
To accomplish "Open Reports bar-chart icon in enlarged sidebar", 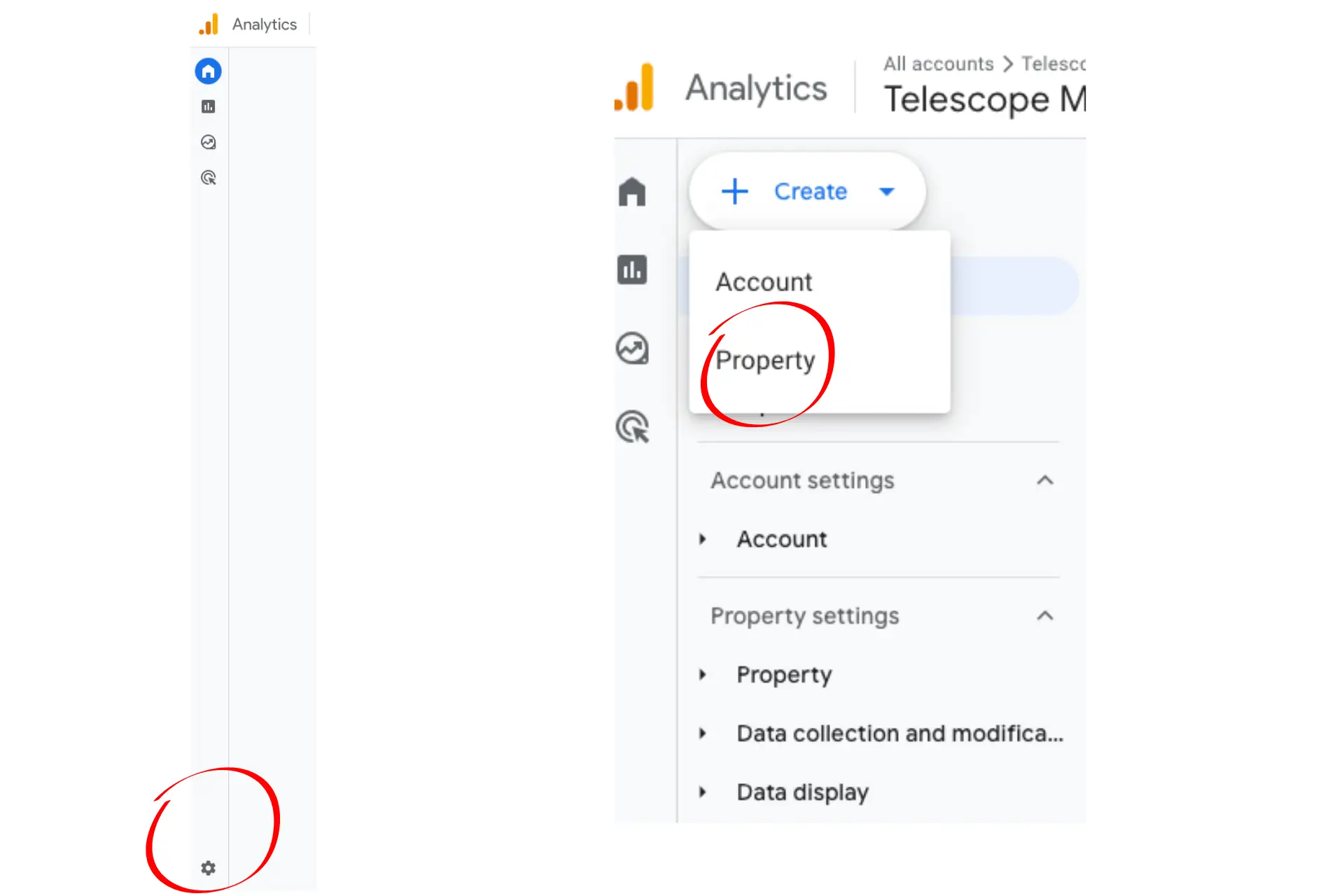I will pos(632,269).
